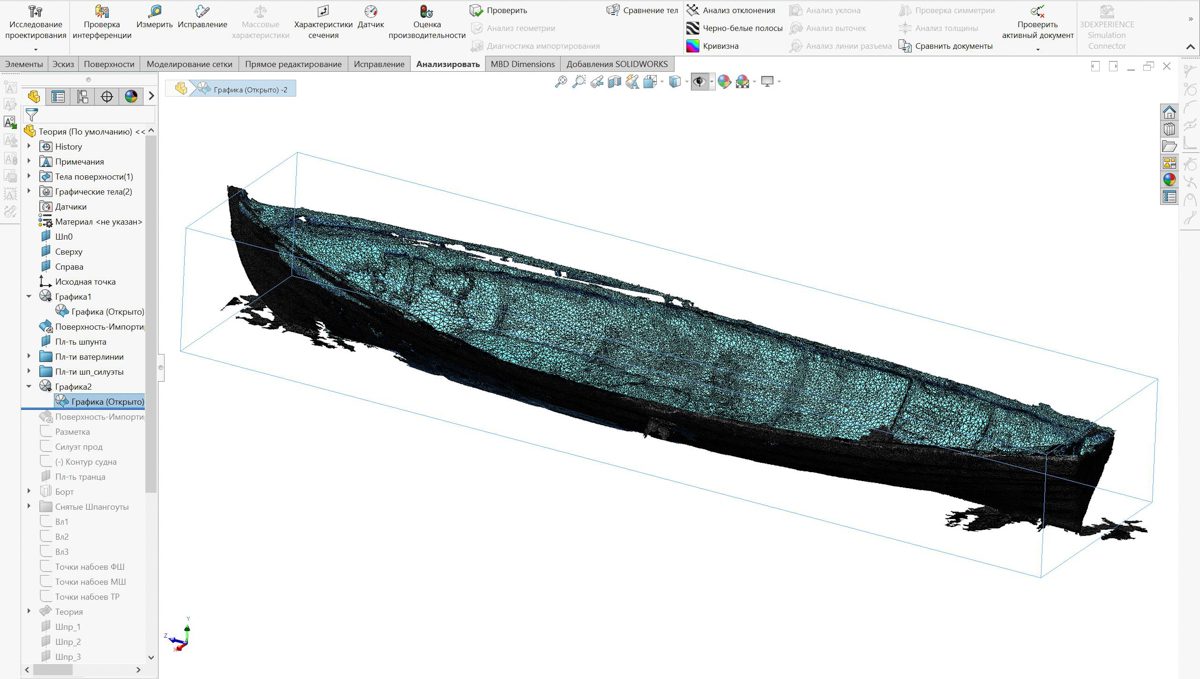Image resolution: width=1200 pixels, height=679 pixels.
Task: Click the Проверить button
Action: (498, 10)
